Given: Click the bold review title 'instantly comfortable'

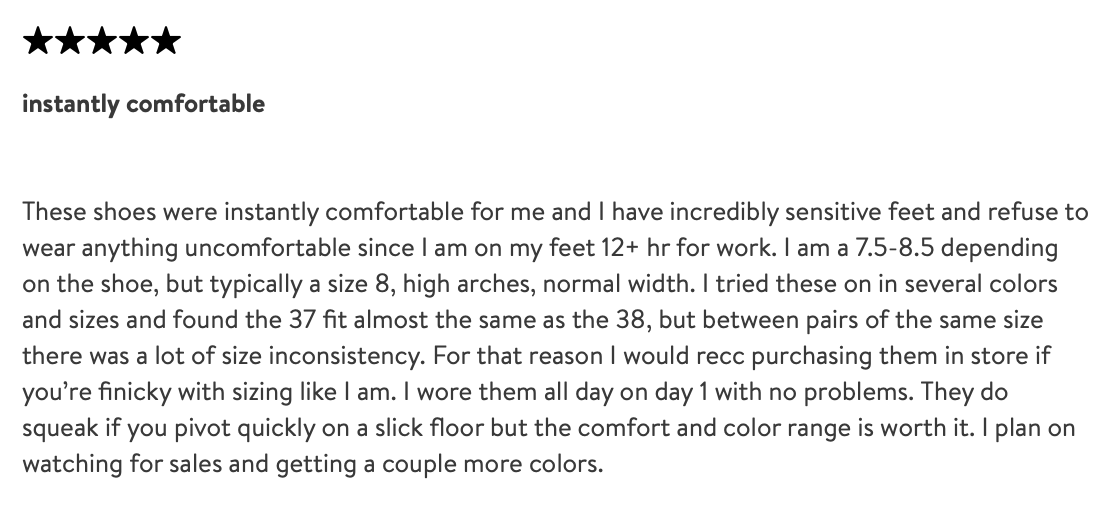Looking at the screenshot, I should click(143, 104).
